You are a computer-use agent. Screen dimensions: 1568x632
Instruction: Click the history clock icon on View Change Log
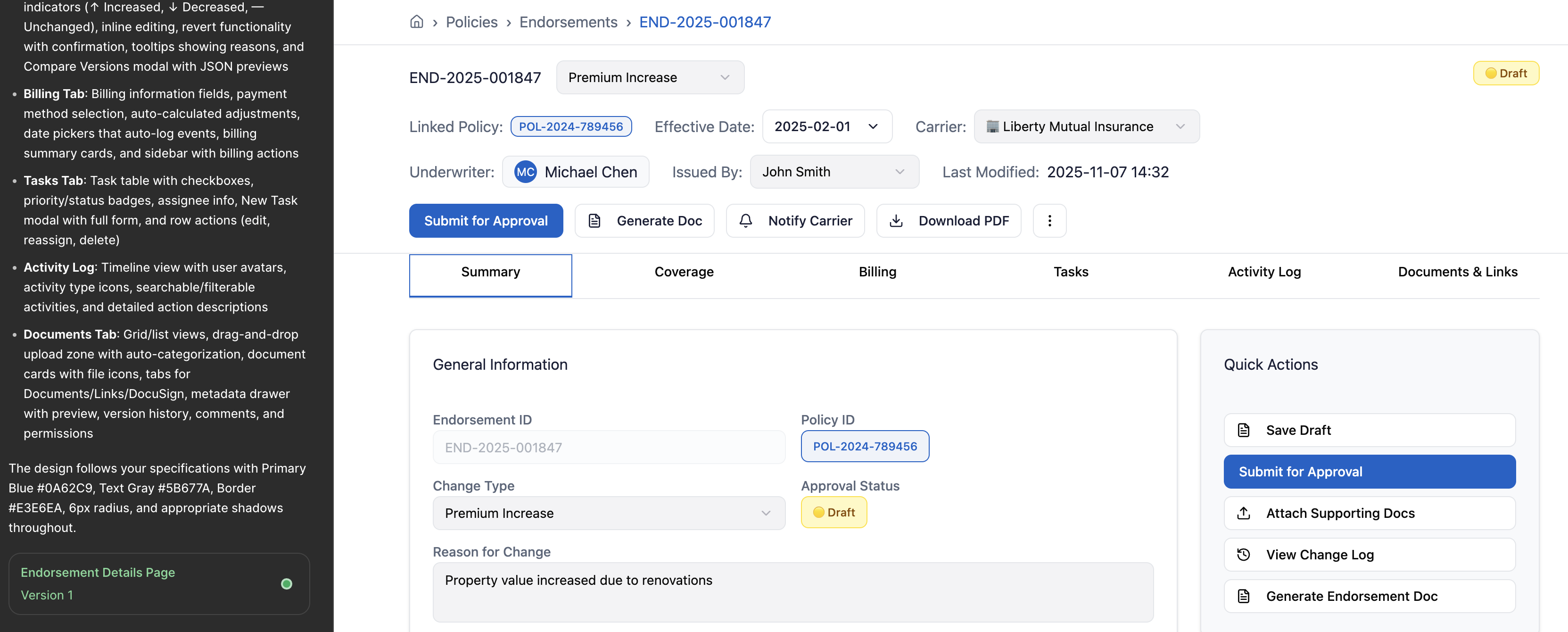1245,554
